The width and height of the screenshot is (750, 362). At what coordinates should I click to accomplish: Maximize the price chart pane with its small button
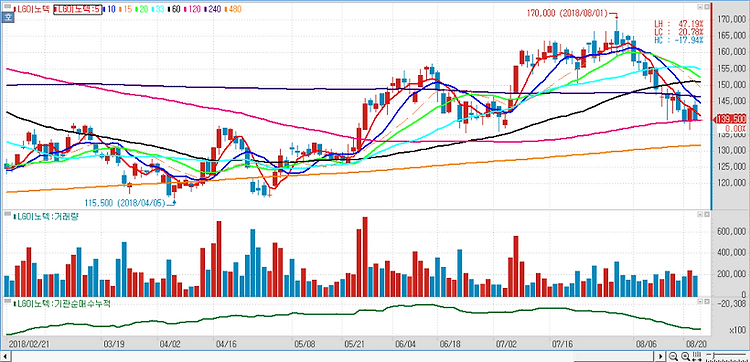[x=706, y=7]
